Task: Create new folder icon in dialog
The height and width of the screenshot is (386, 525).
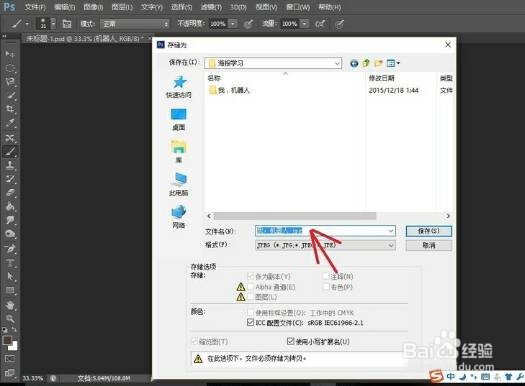Action: [x=378, y=63]
